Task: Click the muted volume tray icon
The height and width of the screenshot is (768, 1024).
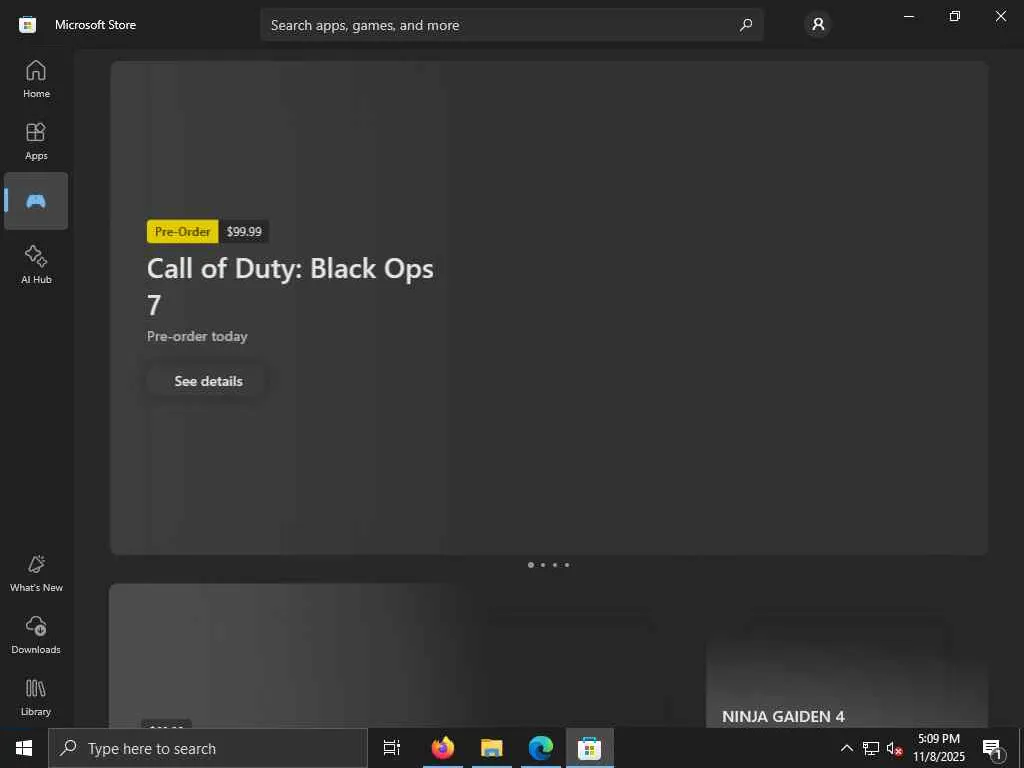Action: tap(894, 748)
